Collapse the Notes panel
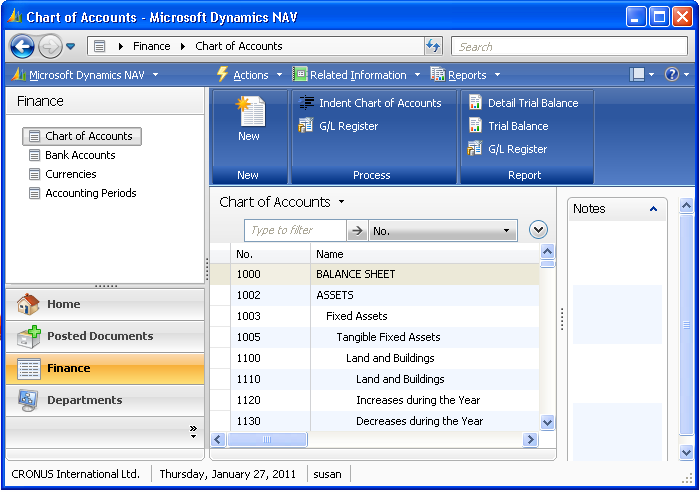 point(653,209)
